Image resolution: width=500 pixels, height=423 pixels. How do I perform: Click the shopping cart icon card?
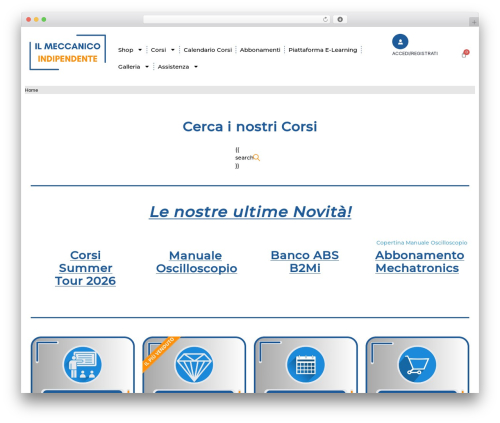click(417, 365)
